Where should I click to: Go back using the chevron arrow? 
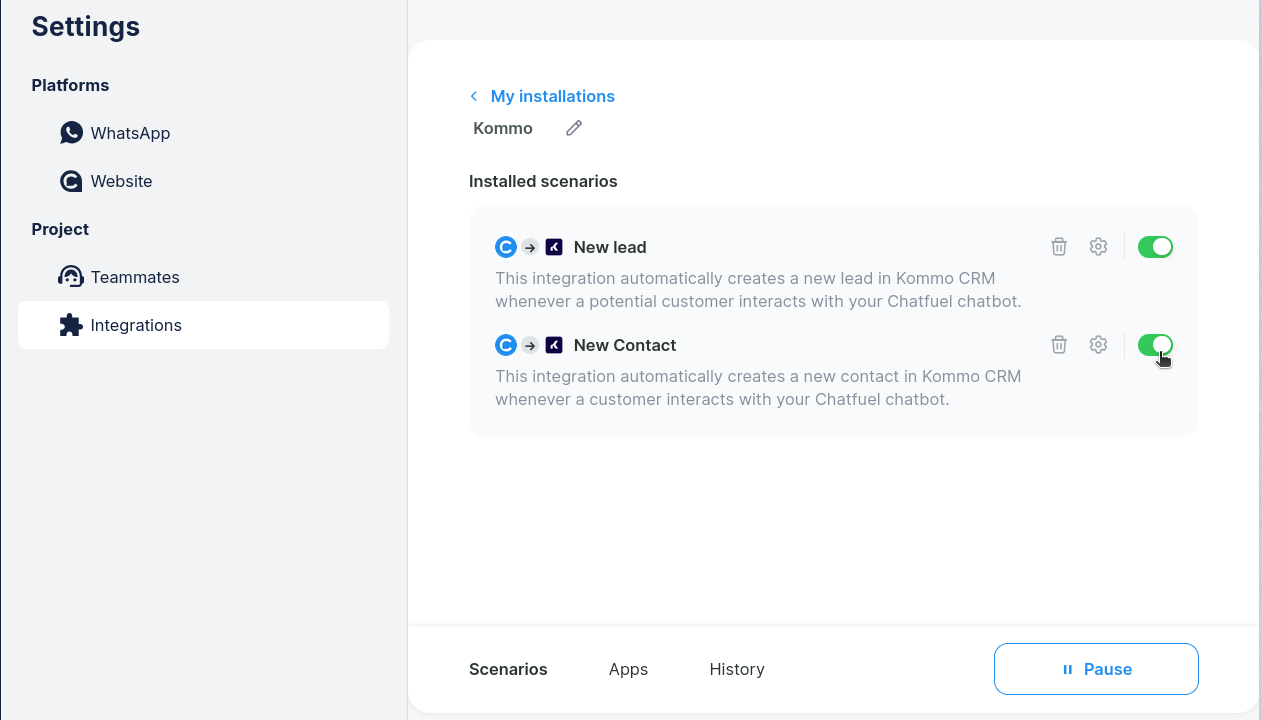(474, 96)
